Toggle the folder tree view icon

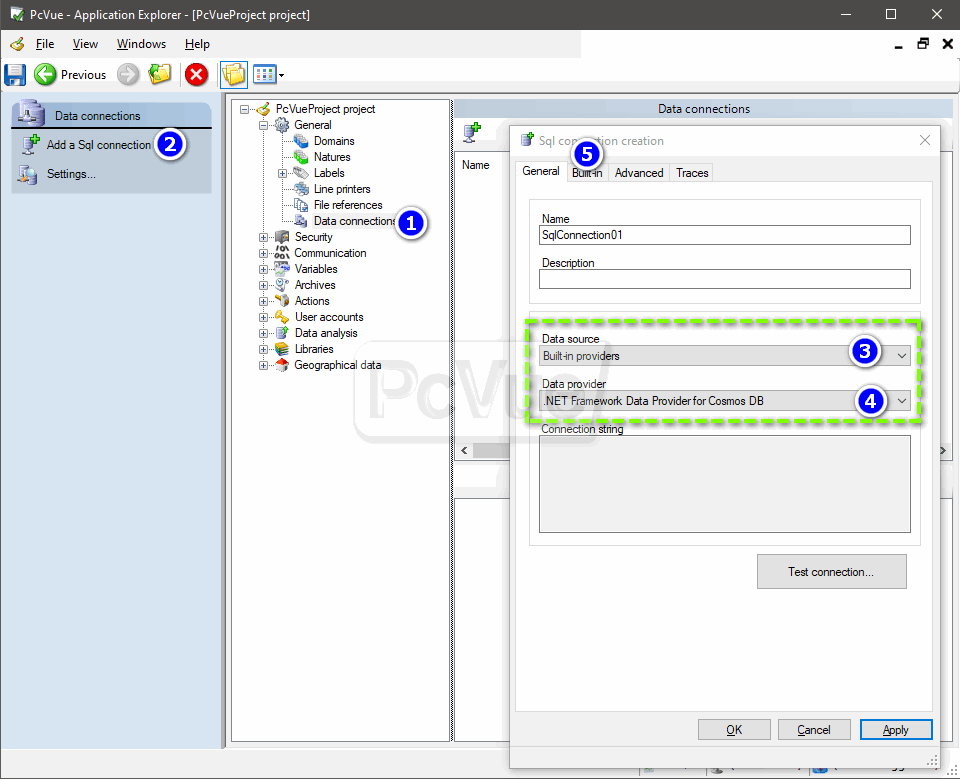(x=233, y=74)
